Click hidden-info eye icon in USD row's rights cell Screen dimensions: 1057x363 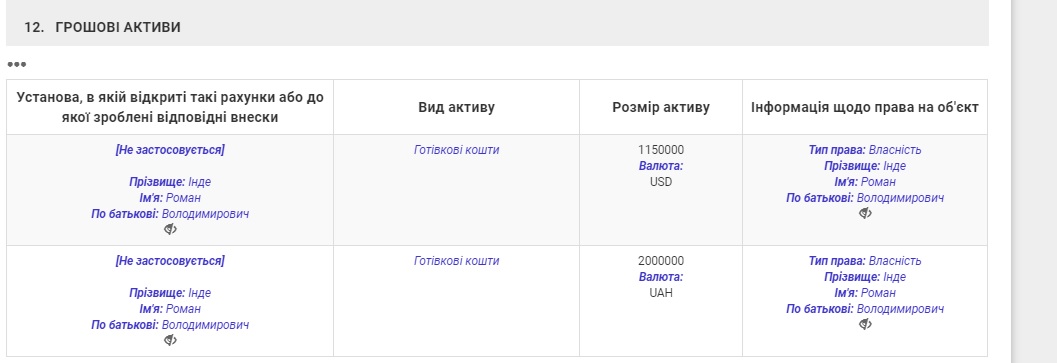[x=866, y=213]
